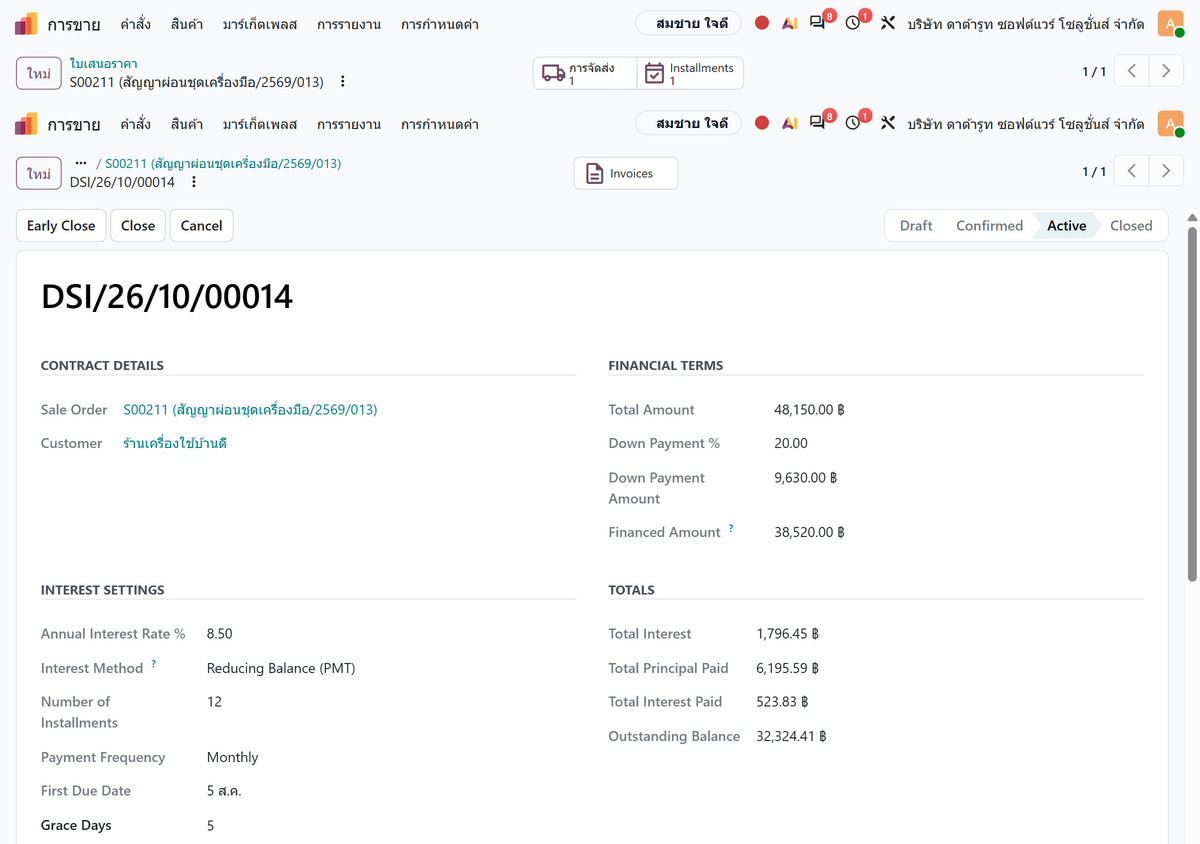Go back to the ใบเสนอราคา breadcrumb

click(104, 64)
